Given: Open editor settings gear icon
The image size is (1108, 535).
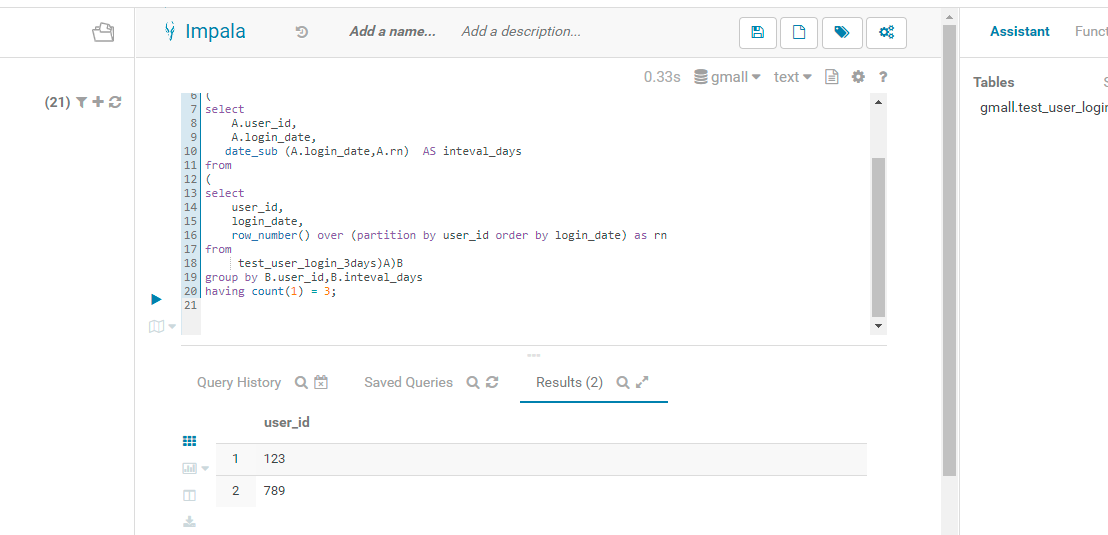Looking at the screenshot, I should click(858, 77).
